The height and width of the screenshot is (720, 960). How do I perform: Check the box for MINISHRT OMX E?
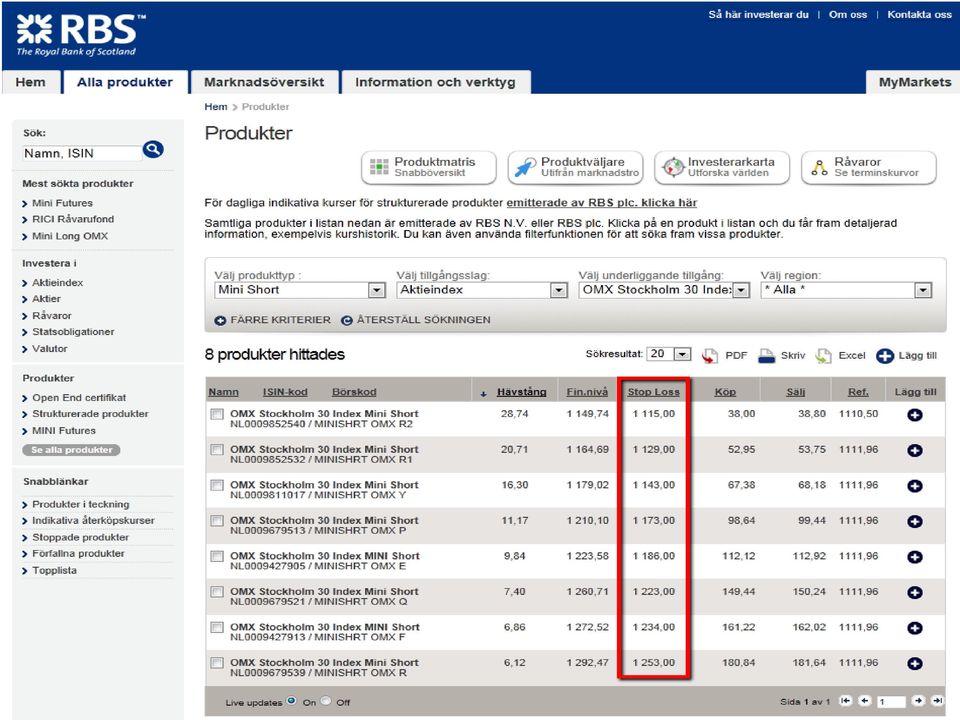coord(217,557)
